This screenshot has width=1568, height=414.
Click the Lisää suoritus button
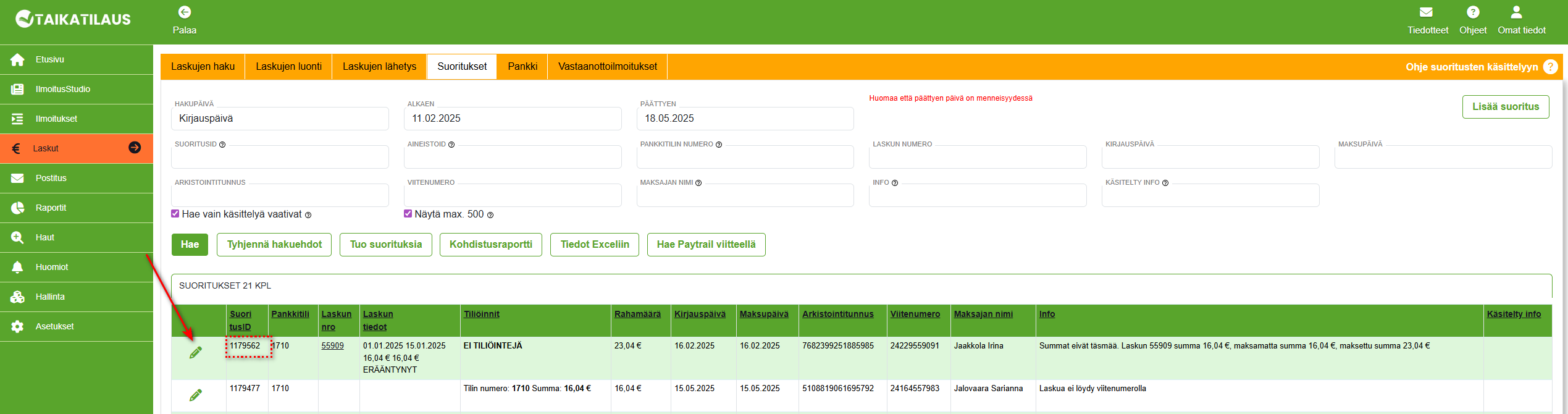click(1505, 107)
